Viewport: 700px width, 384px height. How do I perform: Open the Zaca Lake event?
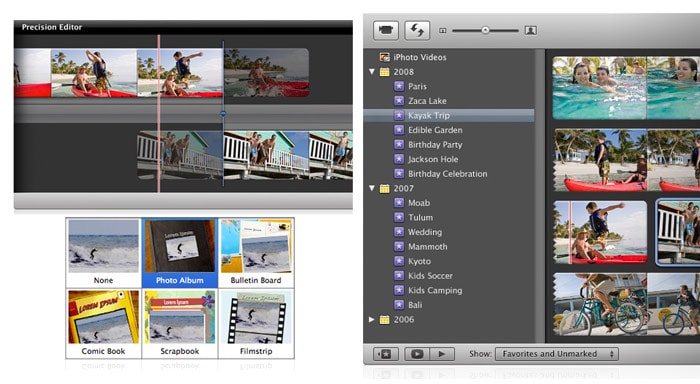[427, 101]
